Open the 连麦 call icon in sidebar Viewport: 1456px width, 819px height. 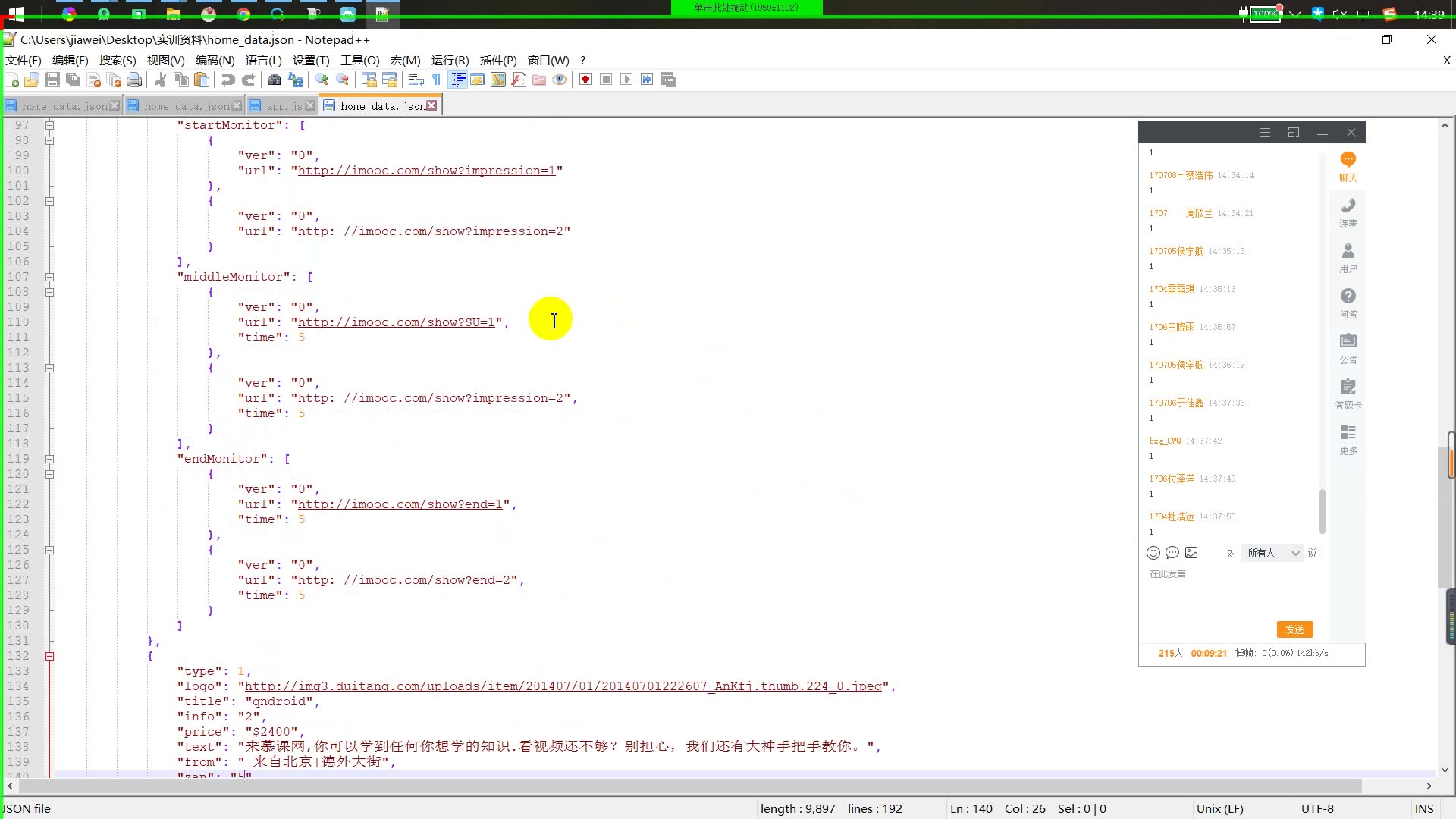1348,213
